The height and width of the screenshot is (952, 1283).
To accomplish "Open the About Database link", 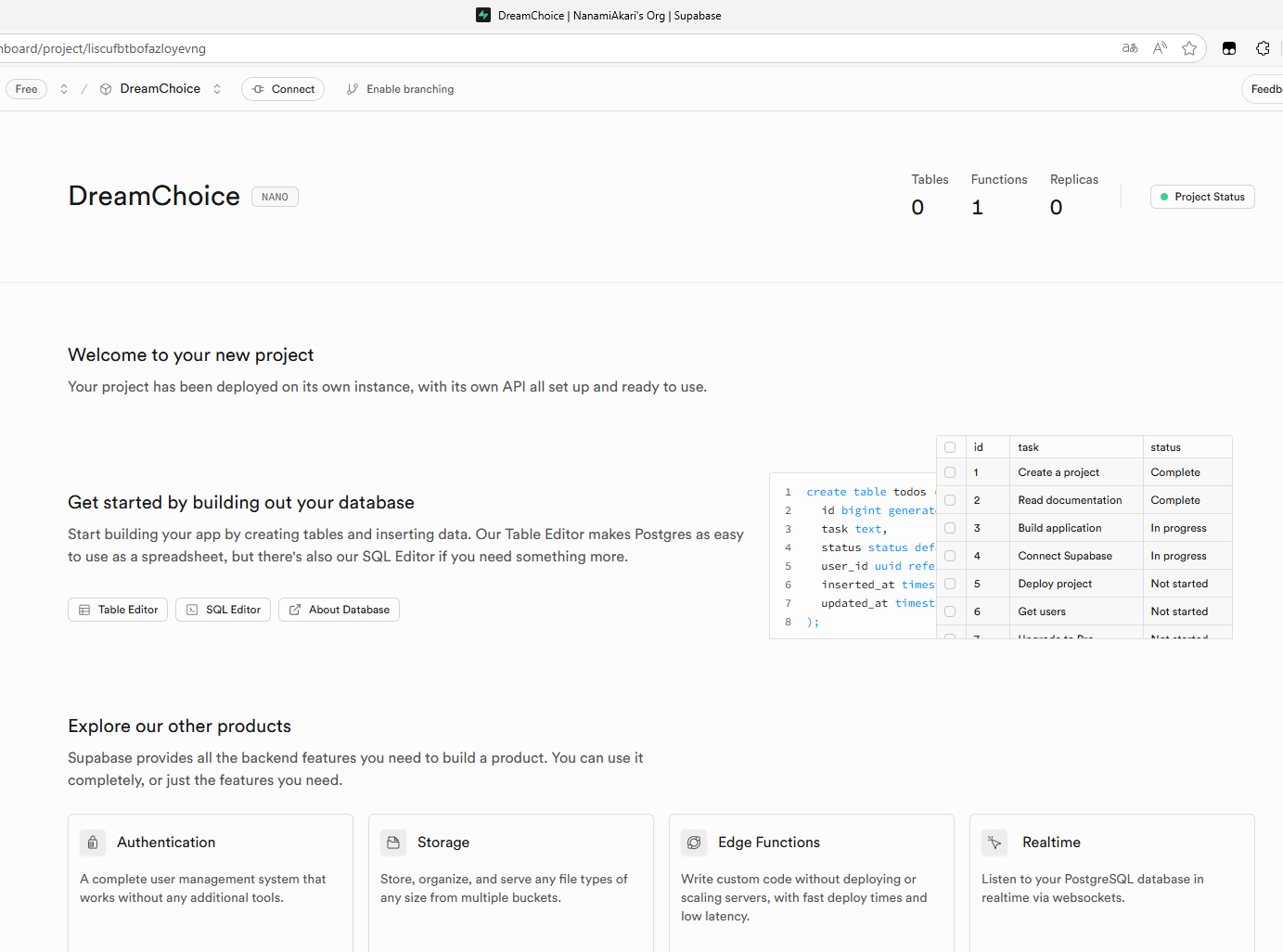I will point(339,610).
